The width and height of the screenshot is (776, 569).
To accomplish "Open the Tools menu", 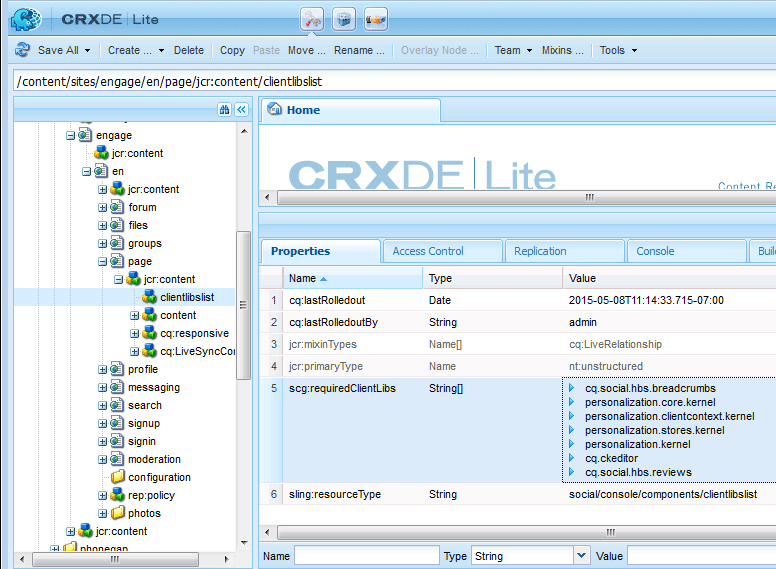I will (618, 50).
